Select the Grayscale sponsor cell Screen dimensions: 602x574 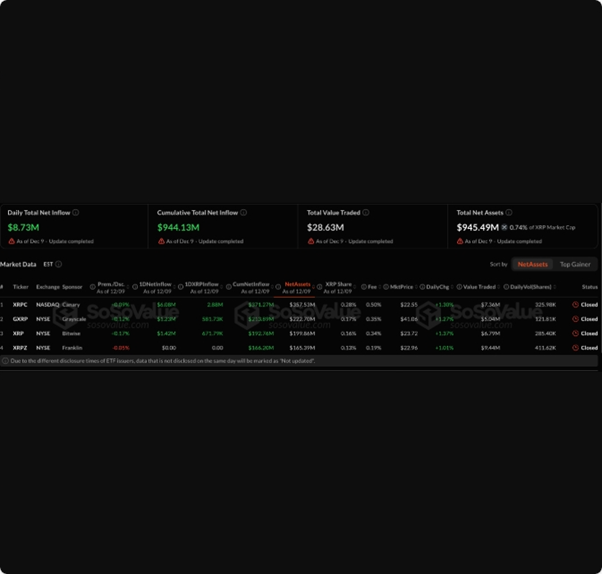point(74,319)
